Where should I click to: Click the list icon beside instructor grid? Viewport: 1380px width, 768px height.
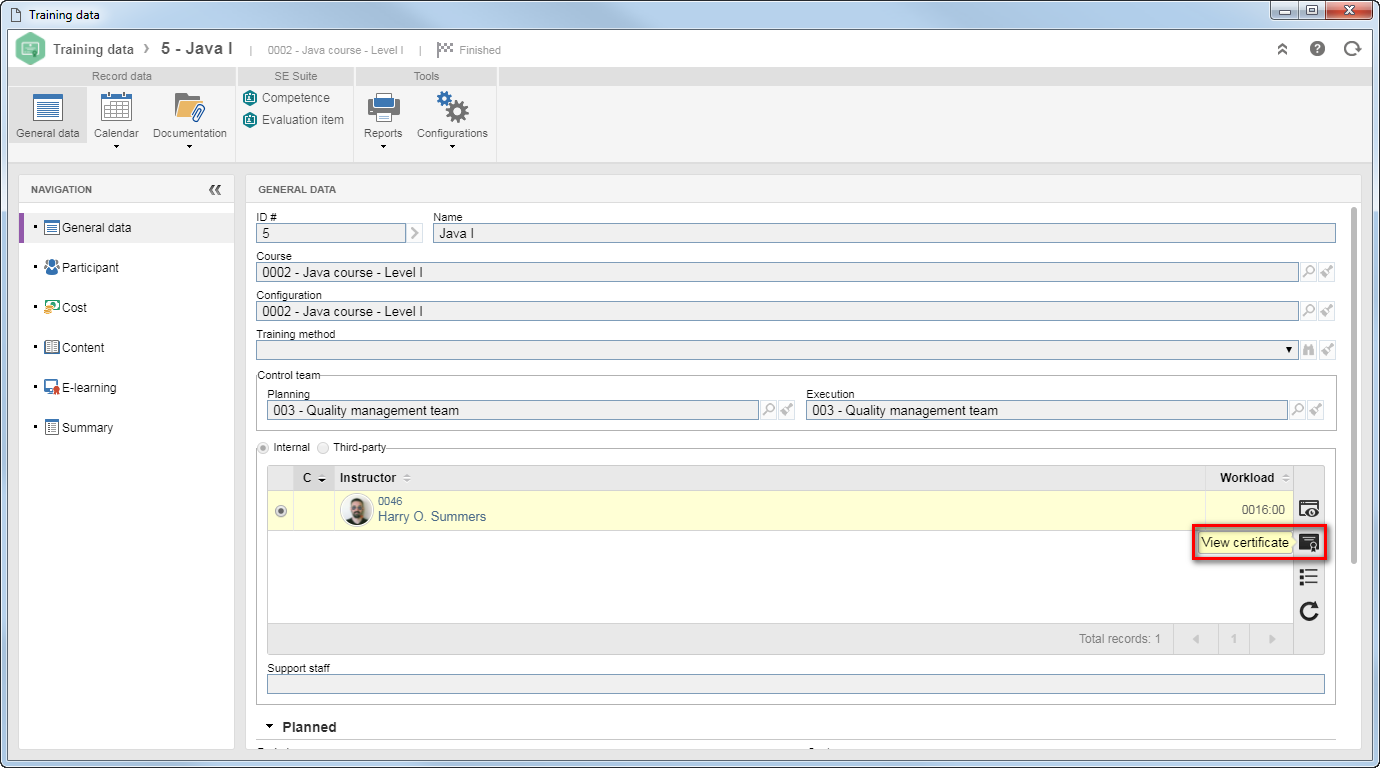(x=1309, y=577)
